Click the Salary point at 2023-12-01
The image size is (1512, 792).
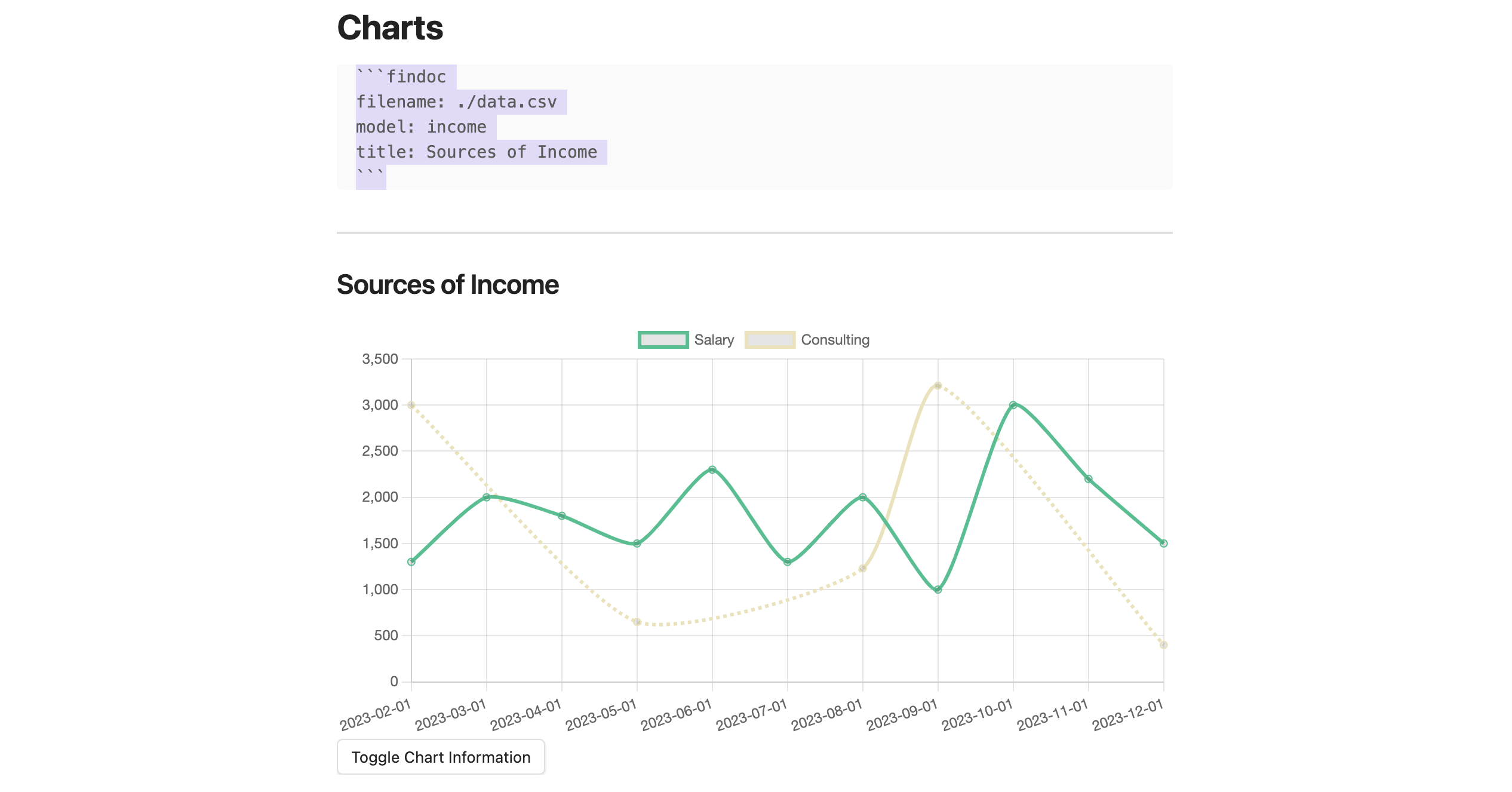(x=1163, y=544)
